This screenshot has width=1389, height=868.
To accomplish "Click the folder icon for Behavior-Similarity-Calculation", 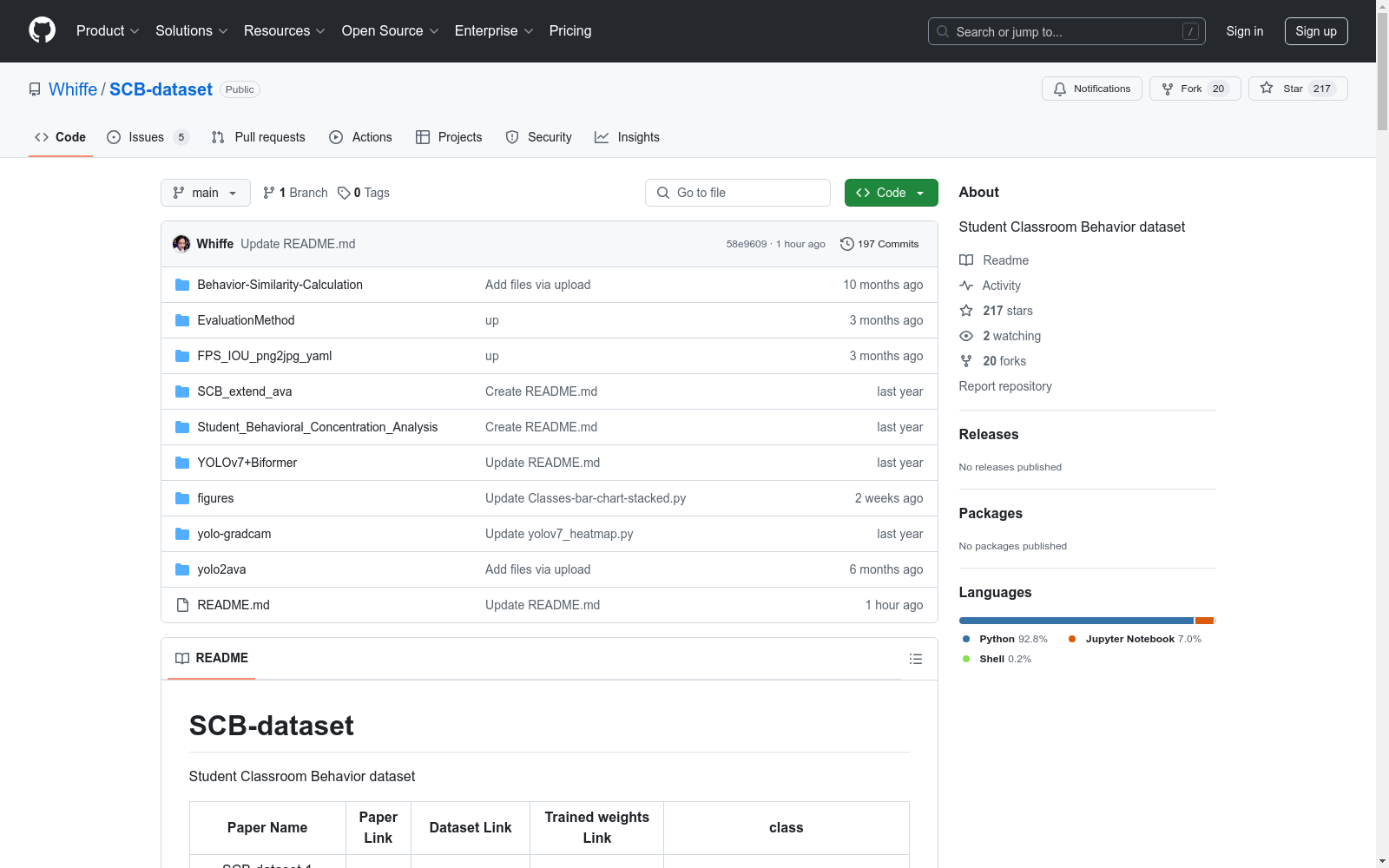I will point(182,285).
